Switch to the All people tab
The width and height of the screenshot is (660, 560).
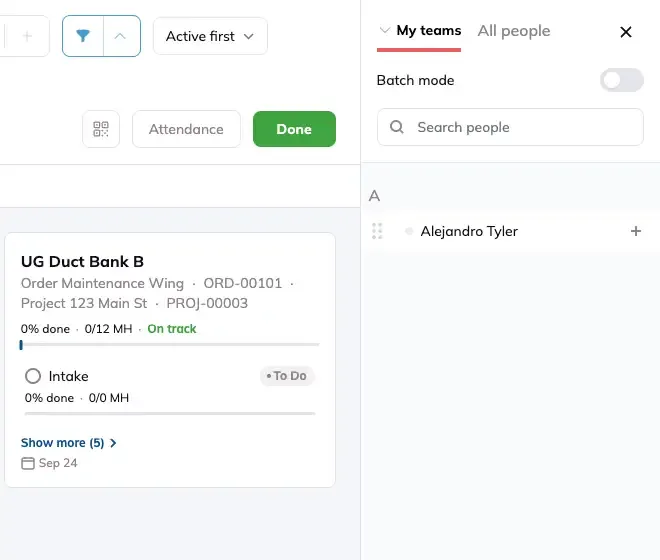pyautogui.click(x=514, y=31)
